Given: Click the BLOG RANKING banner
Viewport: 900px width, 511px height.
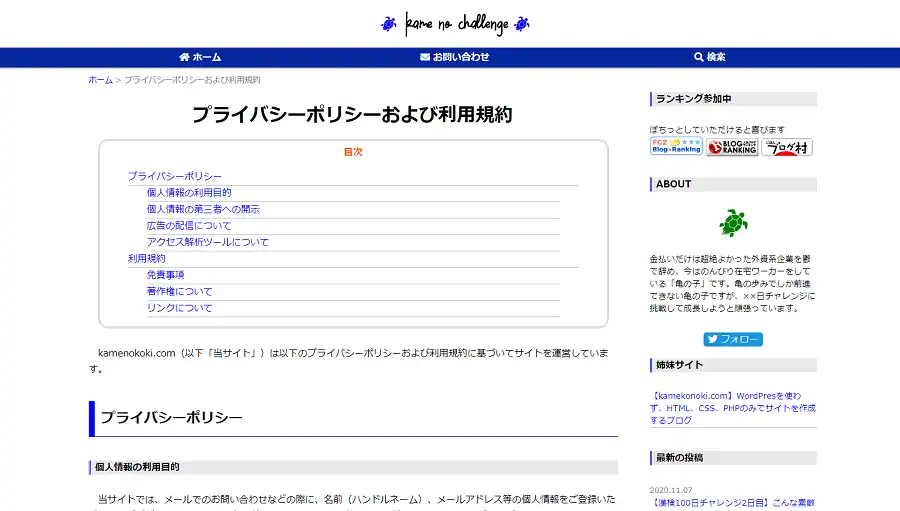Looking at the screenshot, I should coord(732,147).
